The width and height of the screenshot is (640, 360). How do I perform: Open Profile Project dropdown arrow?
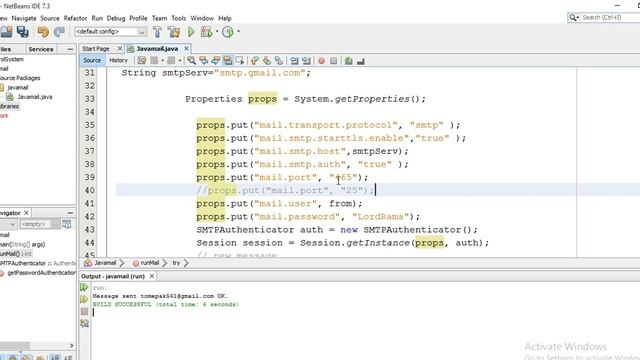click(238, 31)
